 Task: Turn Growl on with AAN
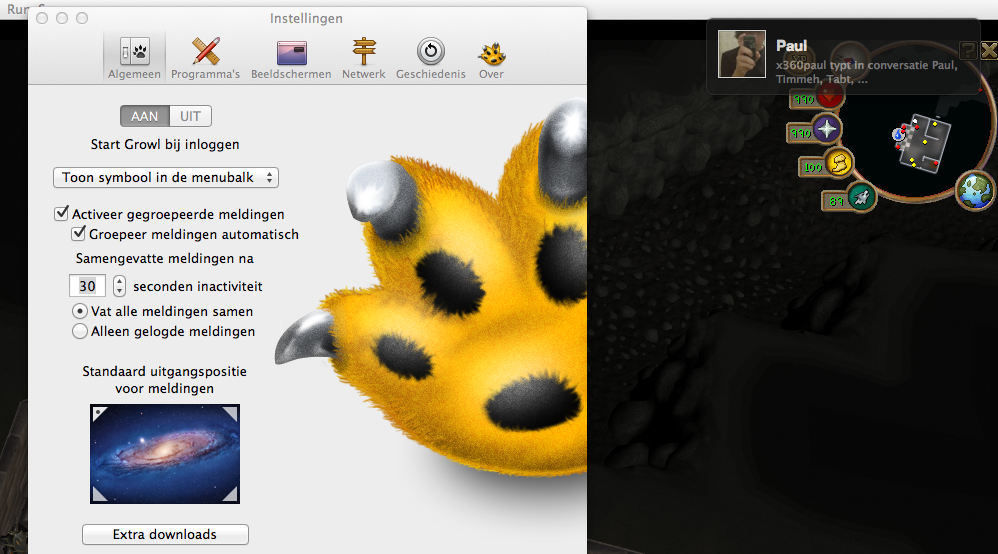[x=144, y=117]
